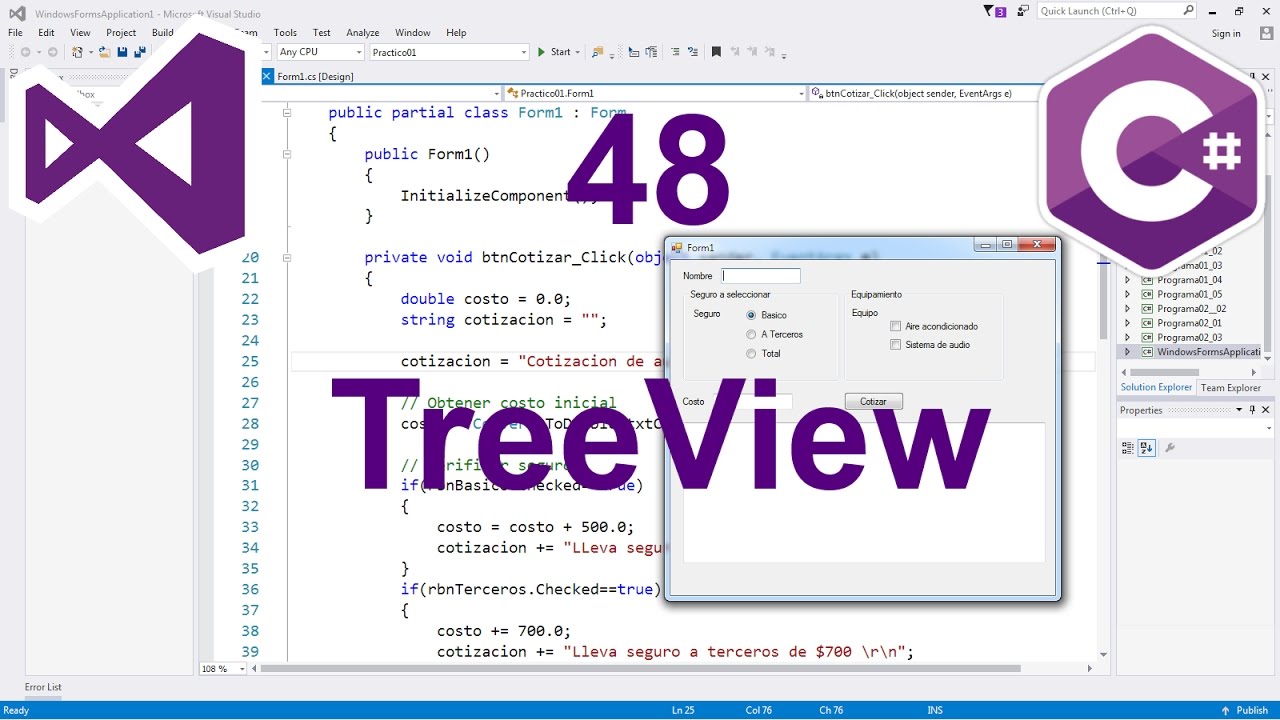The width and height of the screenshot is (1280, 720).
Task: Check the Sistema de audio checkbox
Action: [x=895, y=345]
